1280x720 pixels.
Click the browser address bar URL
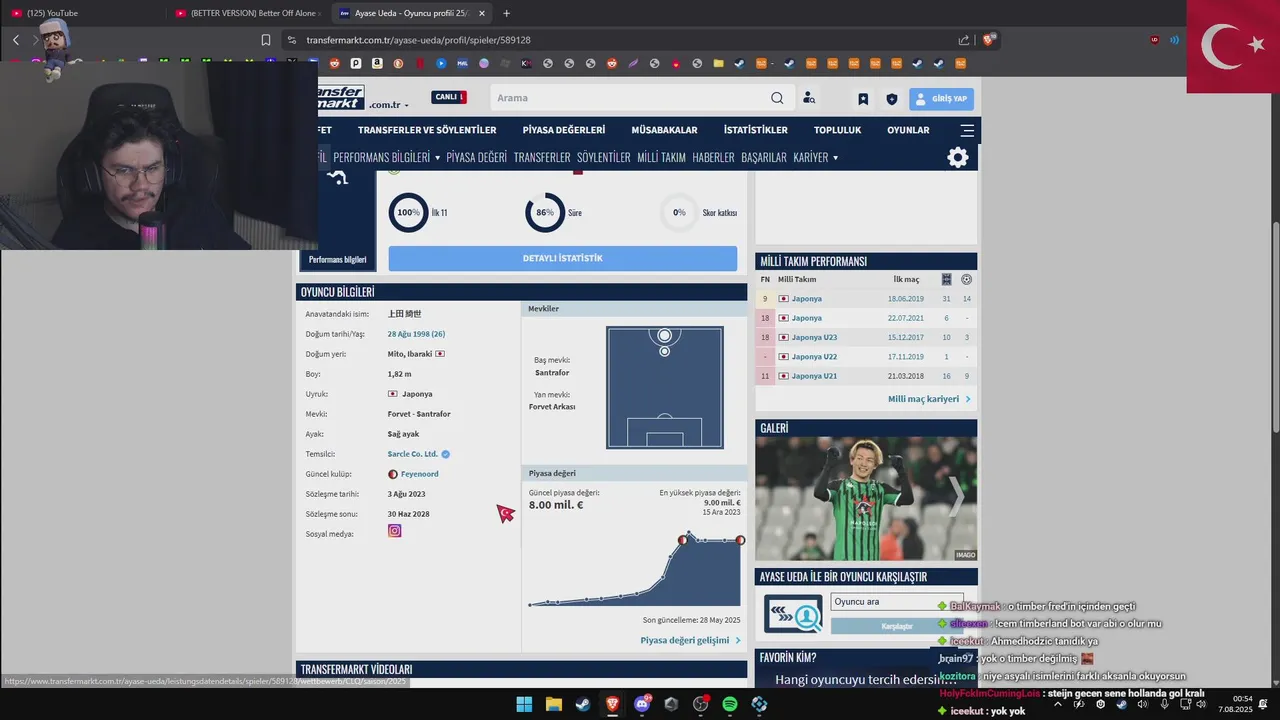418,40
